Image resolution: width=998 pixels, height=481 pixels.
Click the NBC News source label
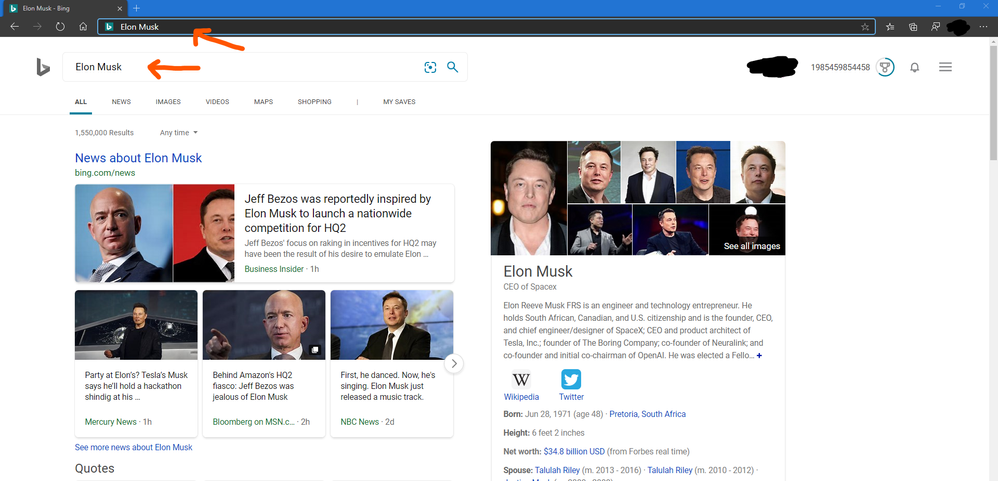360,422
